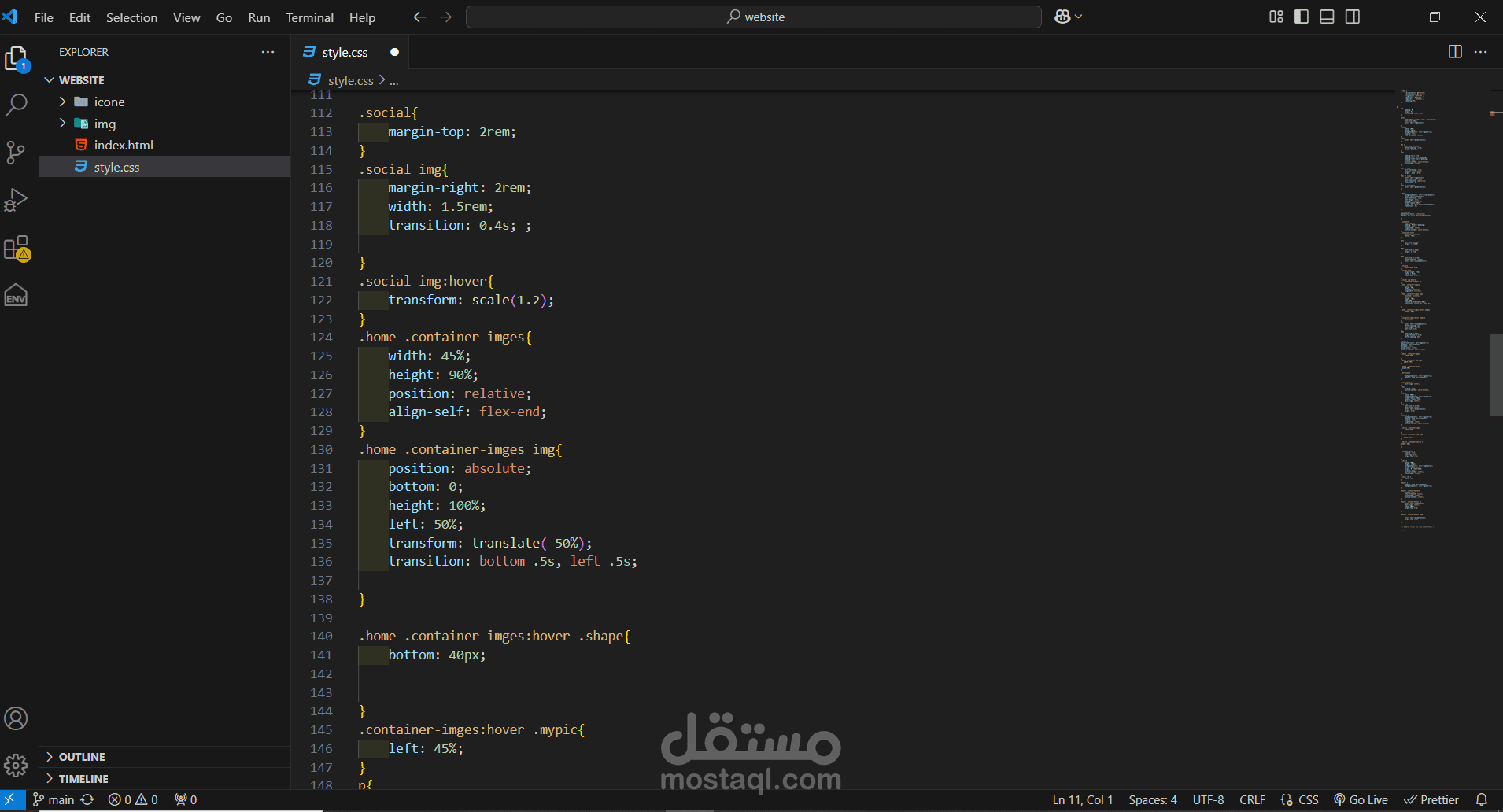Open the Explorer view in the activity bar
Screen dimensions: 1503x812
17,59
